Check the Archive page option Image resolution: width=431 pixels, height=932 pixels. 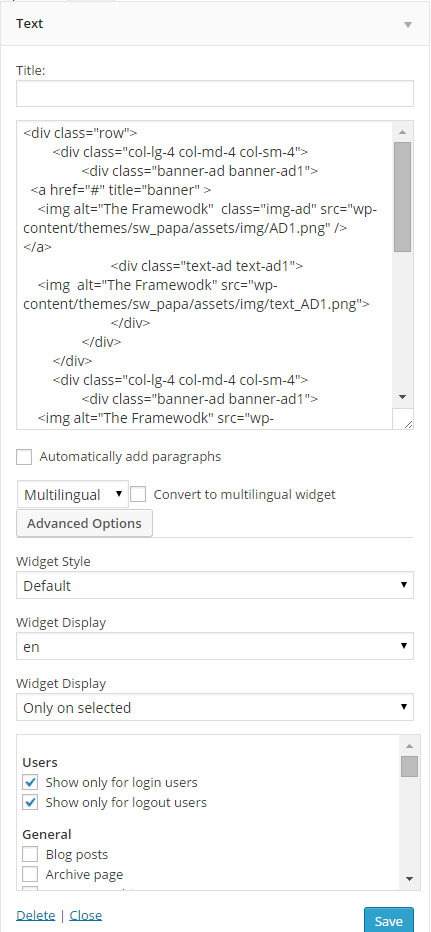[x=30, y=874]
